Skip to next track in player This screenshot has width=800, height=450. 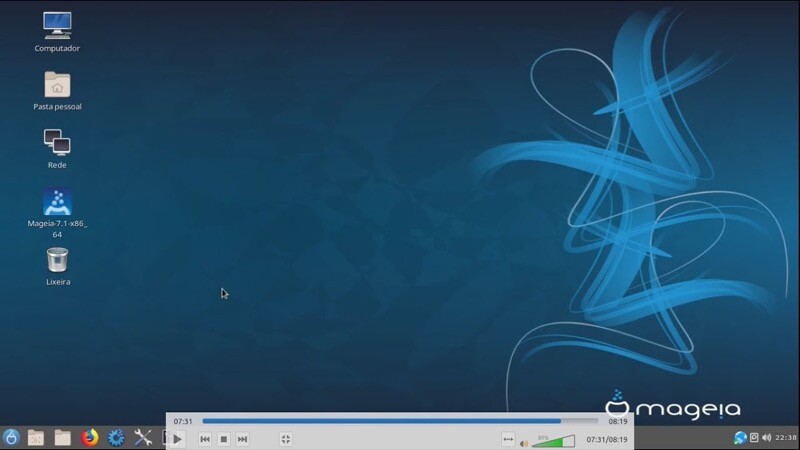pos(242,439)
